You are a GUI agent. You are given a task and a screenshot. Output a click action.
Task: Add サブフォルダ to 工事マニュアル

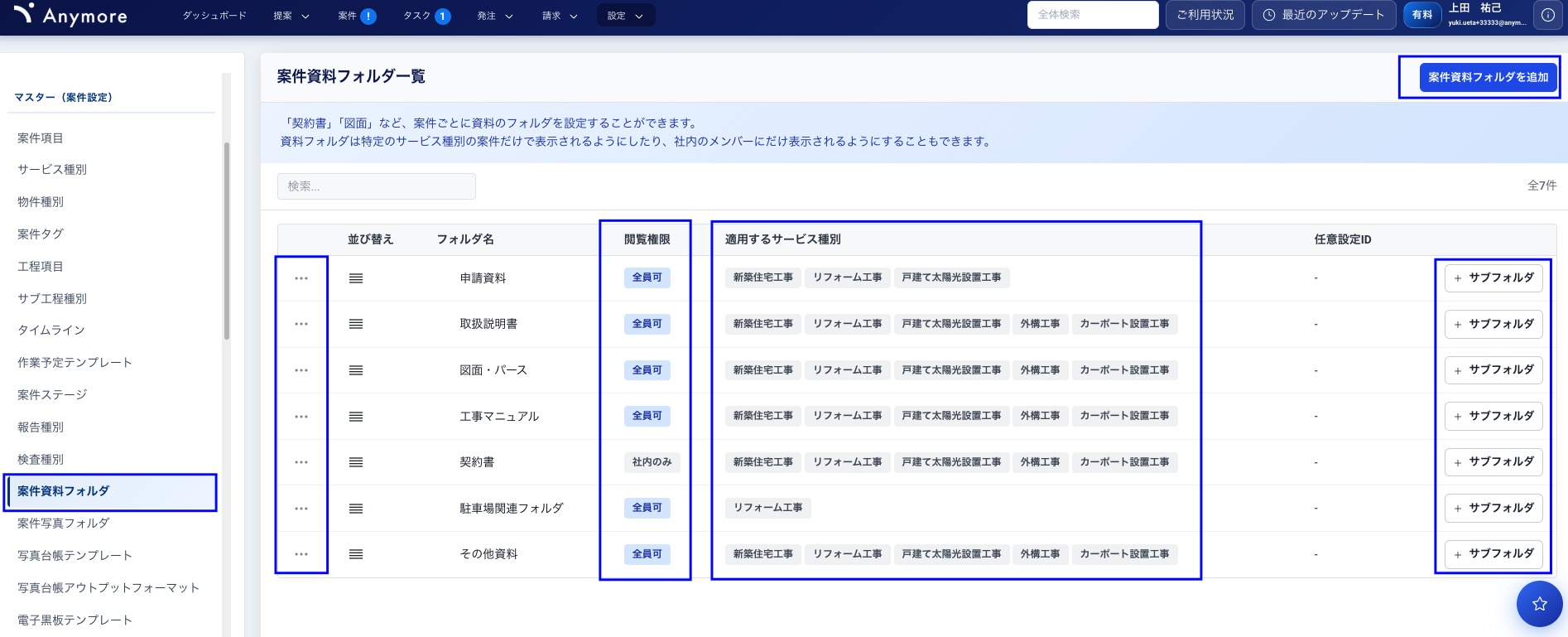(x=1493, y=416)
